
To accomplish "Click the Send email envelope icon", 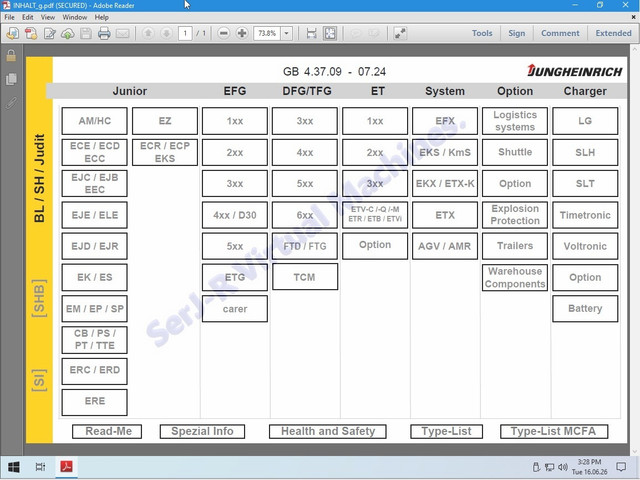I will [122, 33].
